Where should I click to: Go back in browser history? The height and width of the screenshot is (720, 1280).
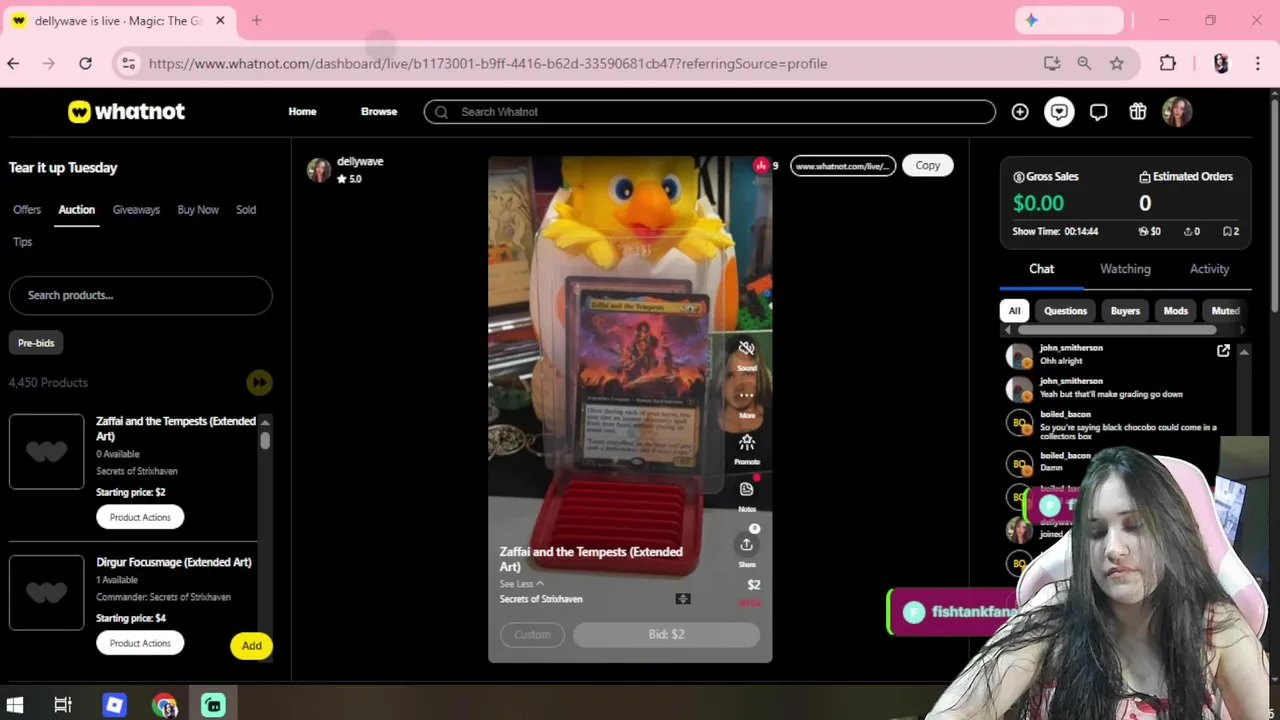click(13, 63)
